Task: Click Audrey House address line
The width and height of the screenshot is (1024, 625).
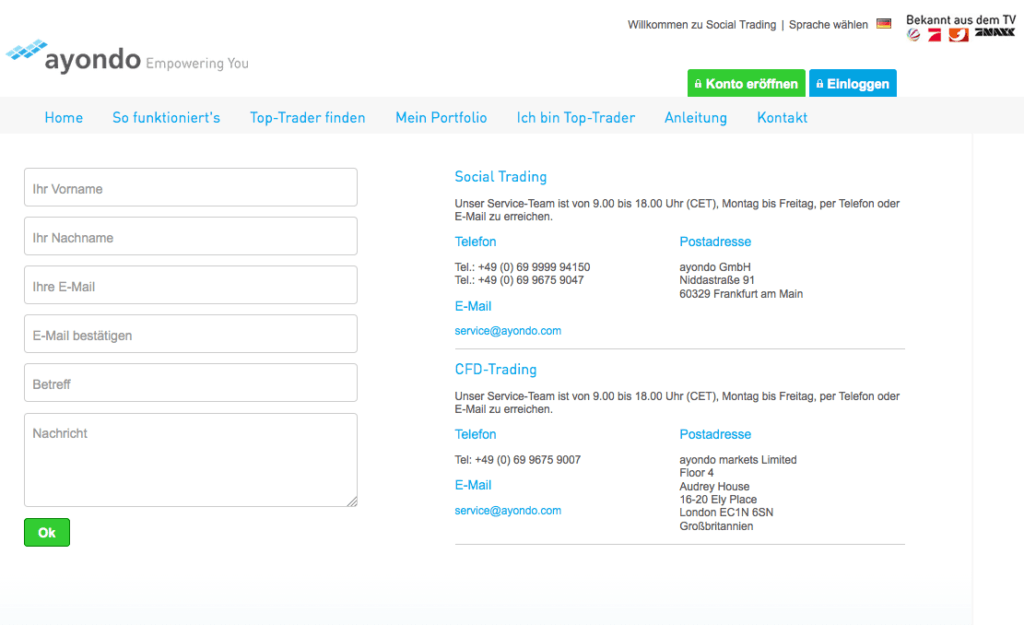Action: coord(714,487)
